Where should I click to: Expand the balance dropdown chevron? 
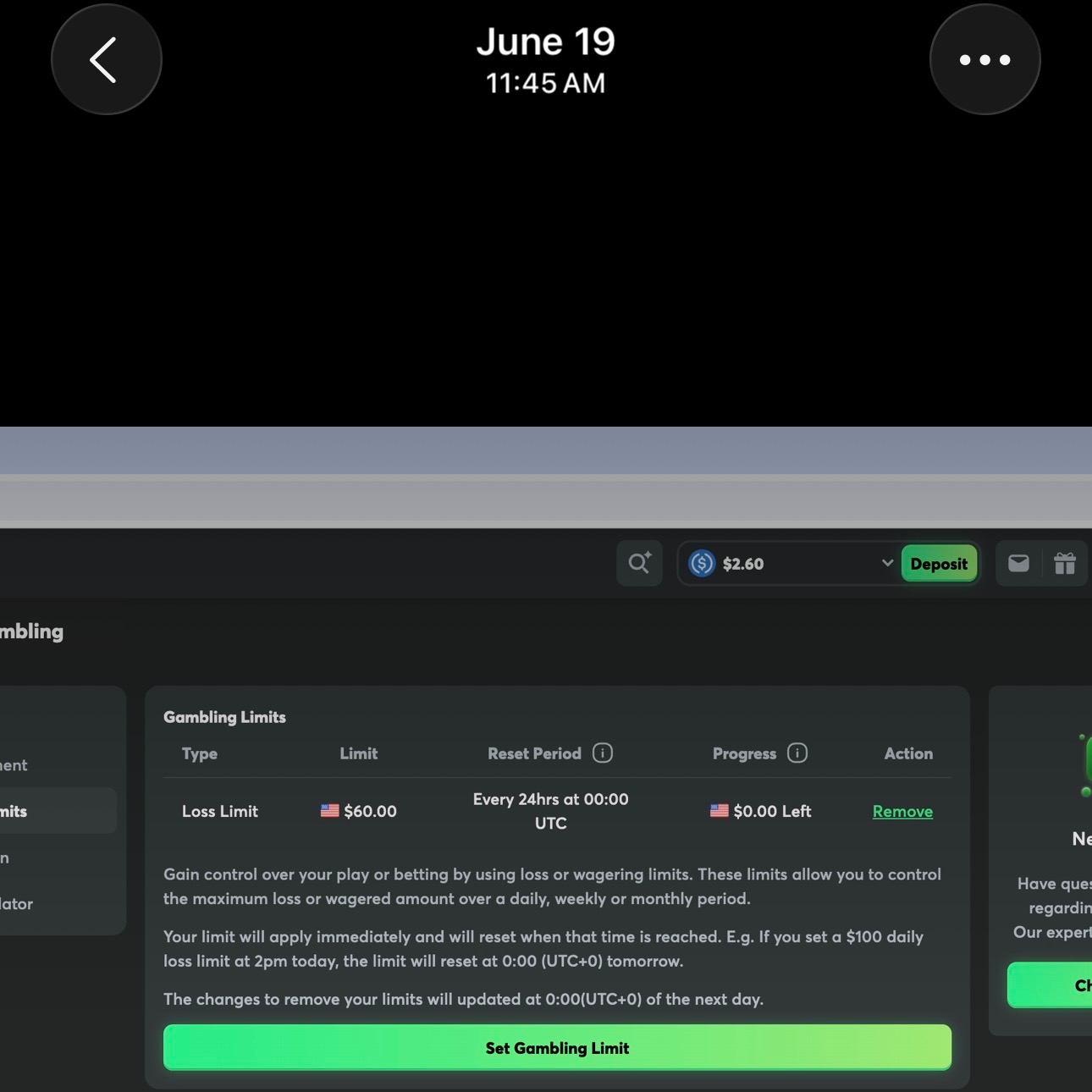(886, 563)
